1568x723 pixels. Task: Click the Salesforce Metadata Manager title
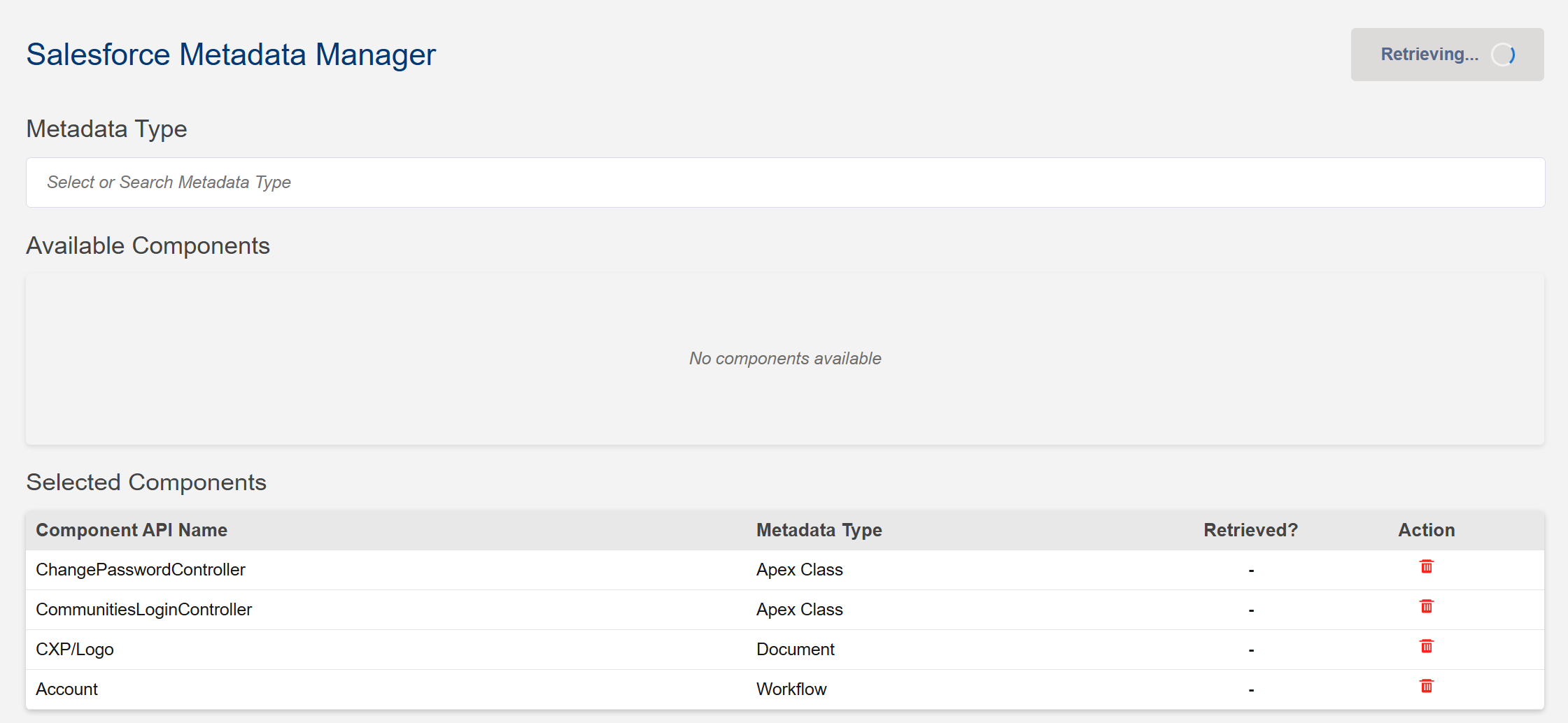click(231, 55)
